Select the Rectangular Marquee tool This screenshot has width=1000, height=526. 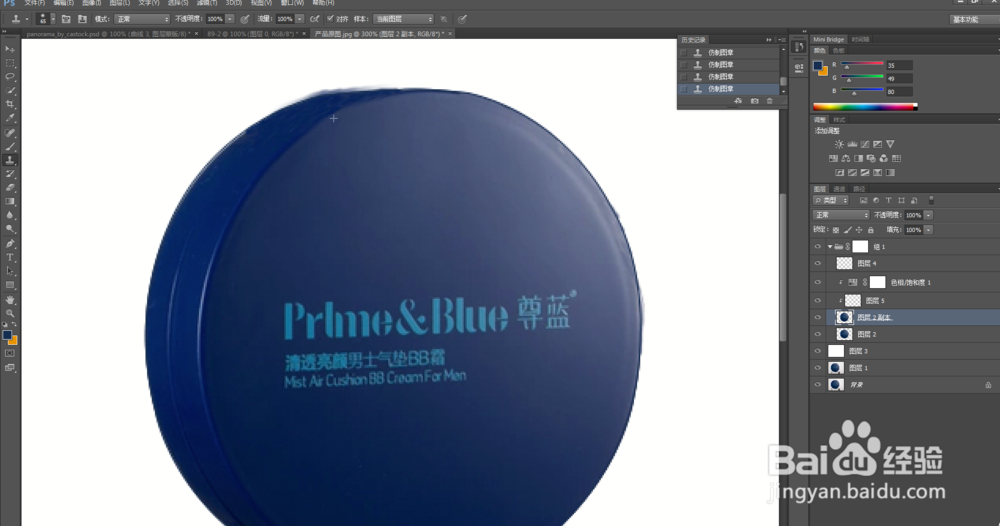pos(10,63)
